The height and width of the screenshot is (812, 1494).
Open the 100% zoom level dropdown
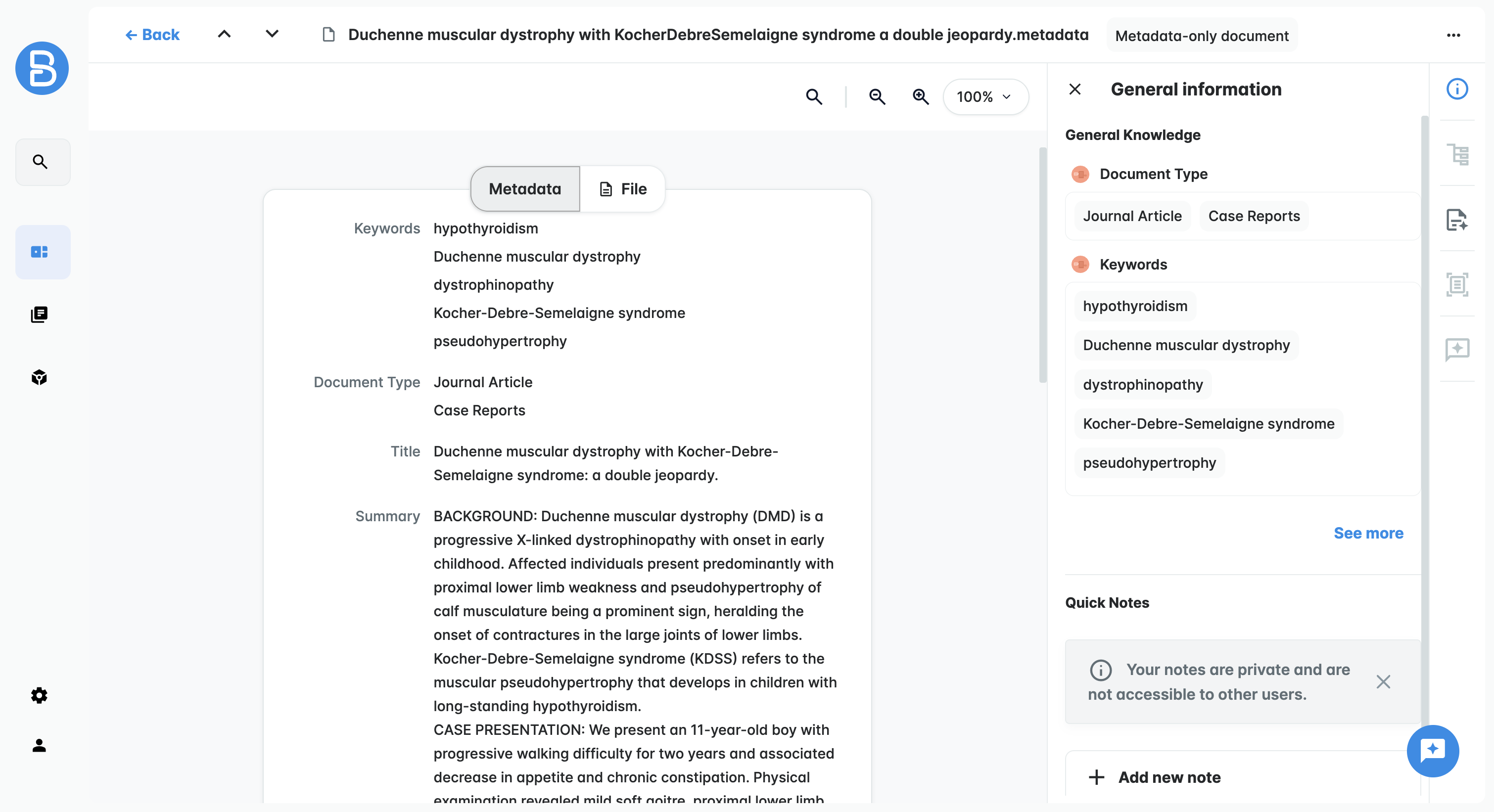985,97
